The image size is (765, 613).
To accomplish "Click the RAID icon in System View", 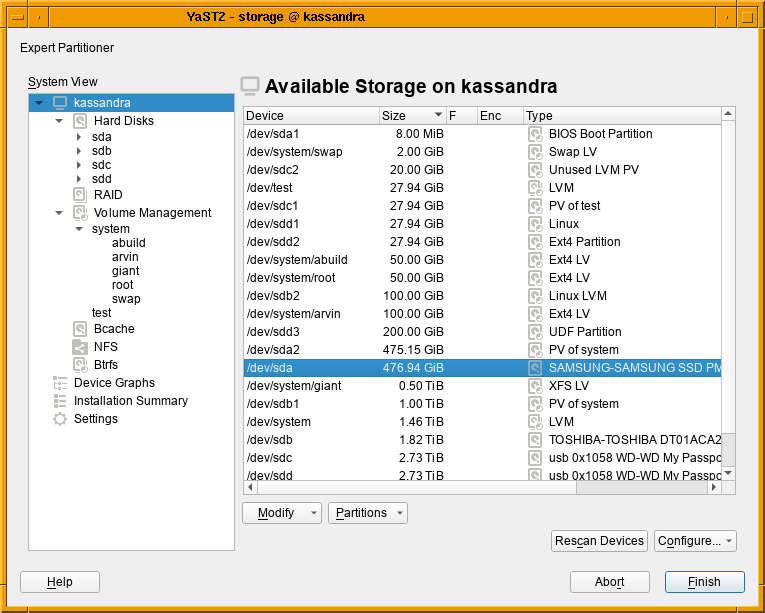I will 80,195.
